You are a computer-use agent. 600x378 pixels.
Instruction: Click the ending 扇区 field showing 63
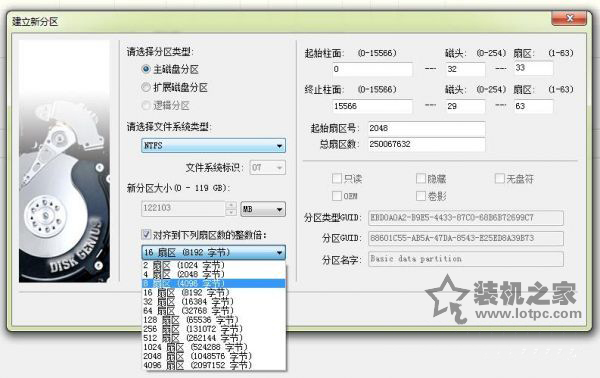click(x=533, y=106)
